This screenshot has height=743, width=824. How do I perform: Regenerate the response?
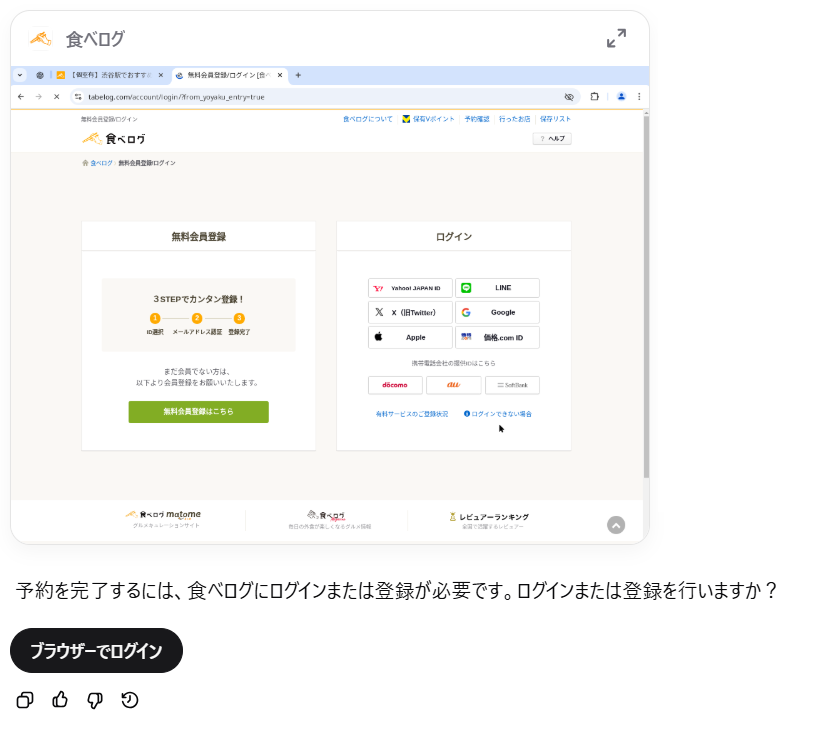coord(129,700)
